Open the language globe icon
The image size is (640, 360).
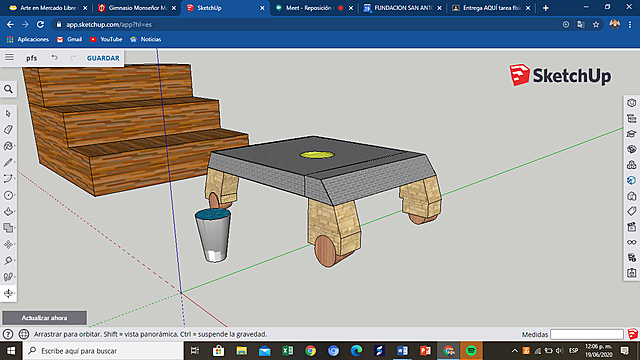pos(24,334)
